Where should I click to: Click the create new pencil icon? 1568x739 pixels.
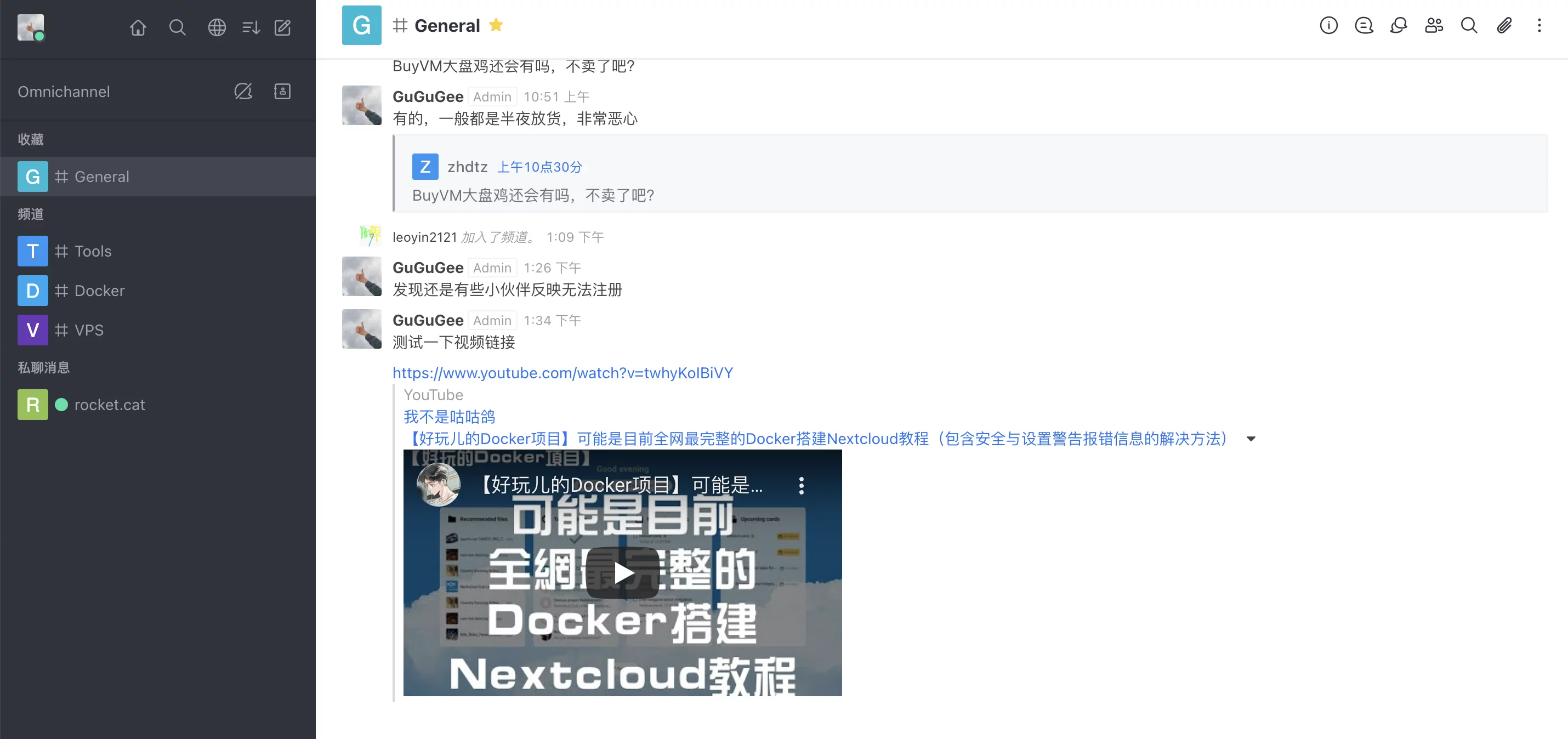(x=282, y=27)
